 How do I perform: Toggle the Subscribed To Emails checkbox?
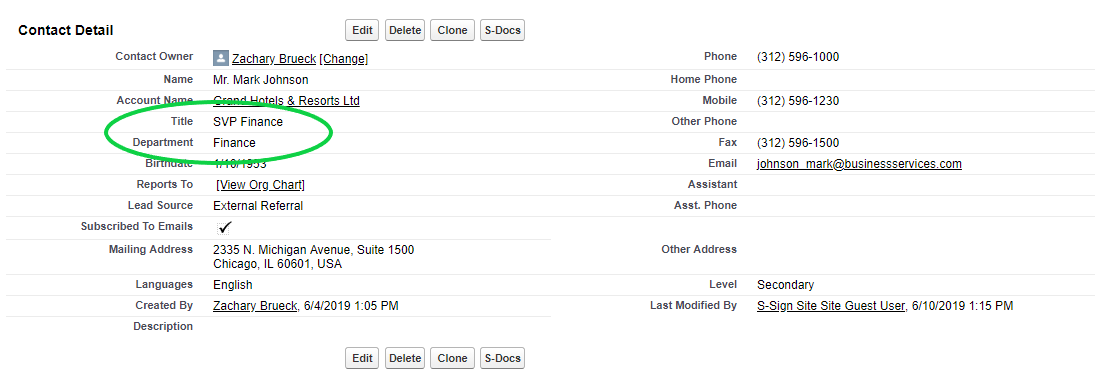pos(225,227)
